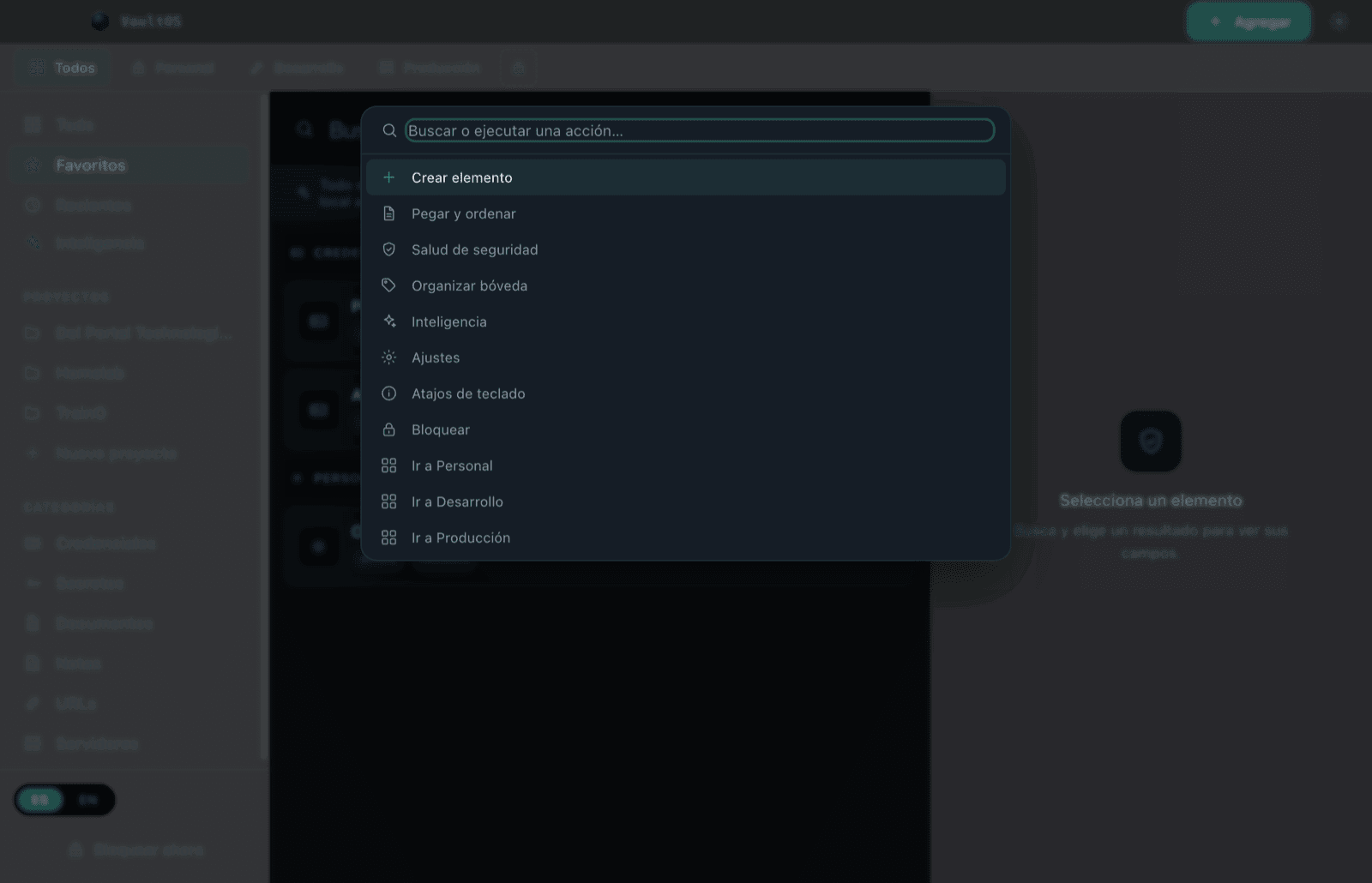Choose Ir a Desarrollo from the palette

[x=685, y=502]
